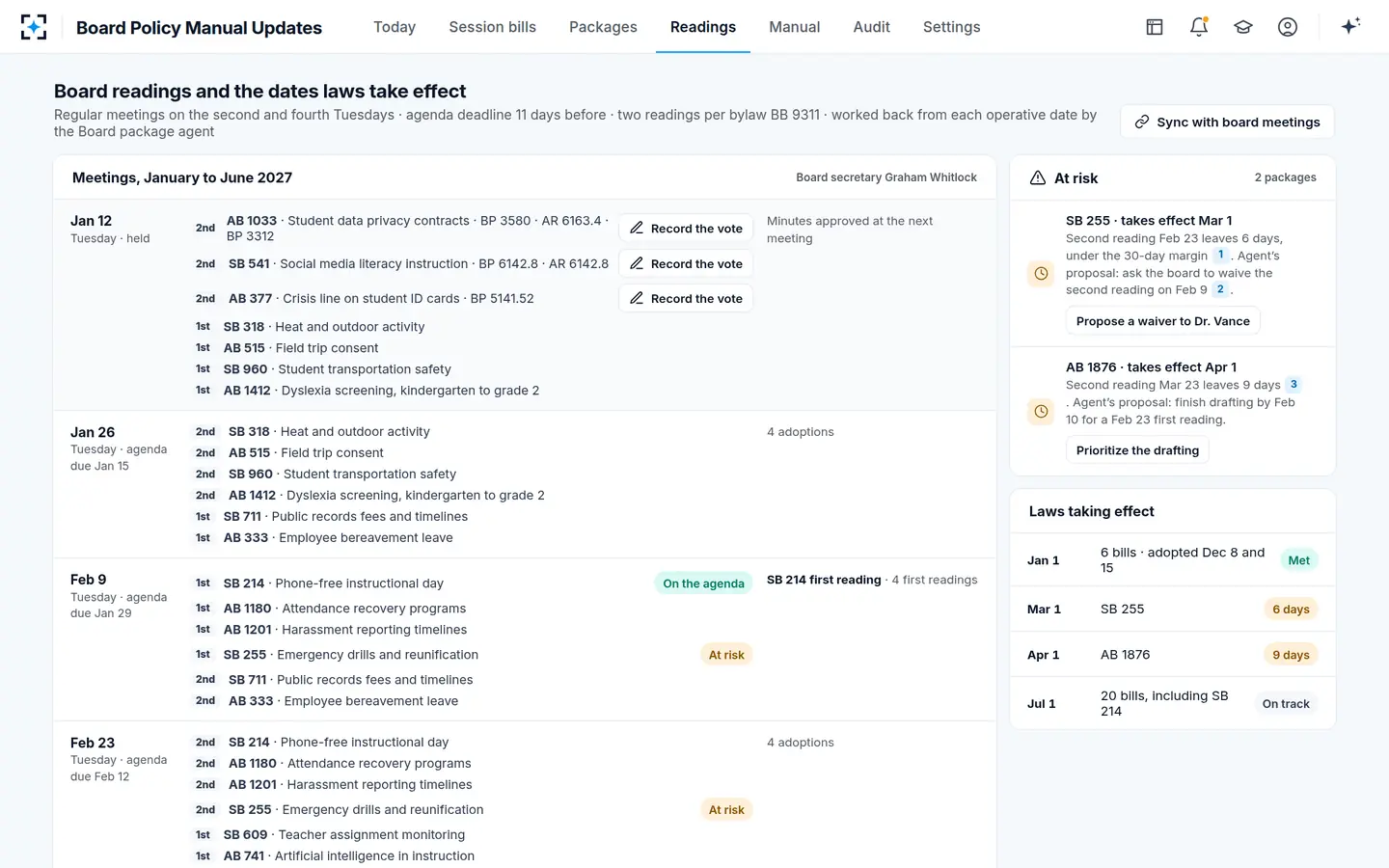Screen dimensions: 1389x868
Task: Open footnote reference 1 in SB 255 card
Action: (1220, 256)
